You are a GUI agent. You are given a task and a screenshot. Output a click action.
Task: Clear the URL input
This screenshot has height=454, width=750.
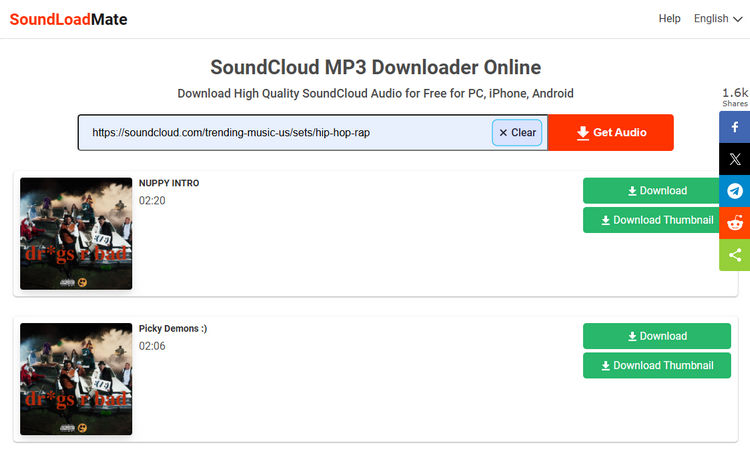coord(517,133)
